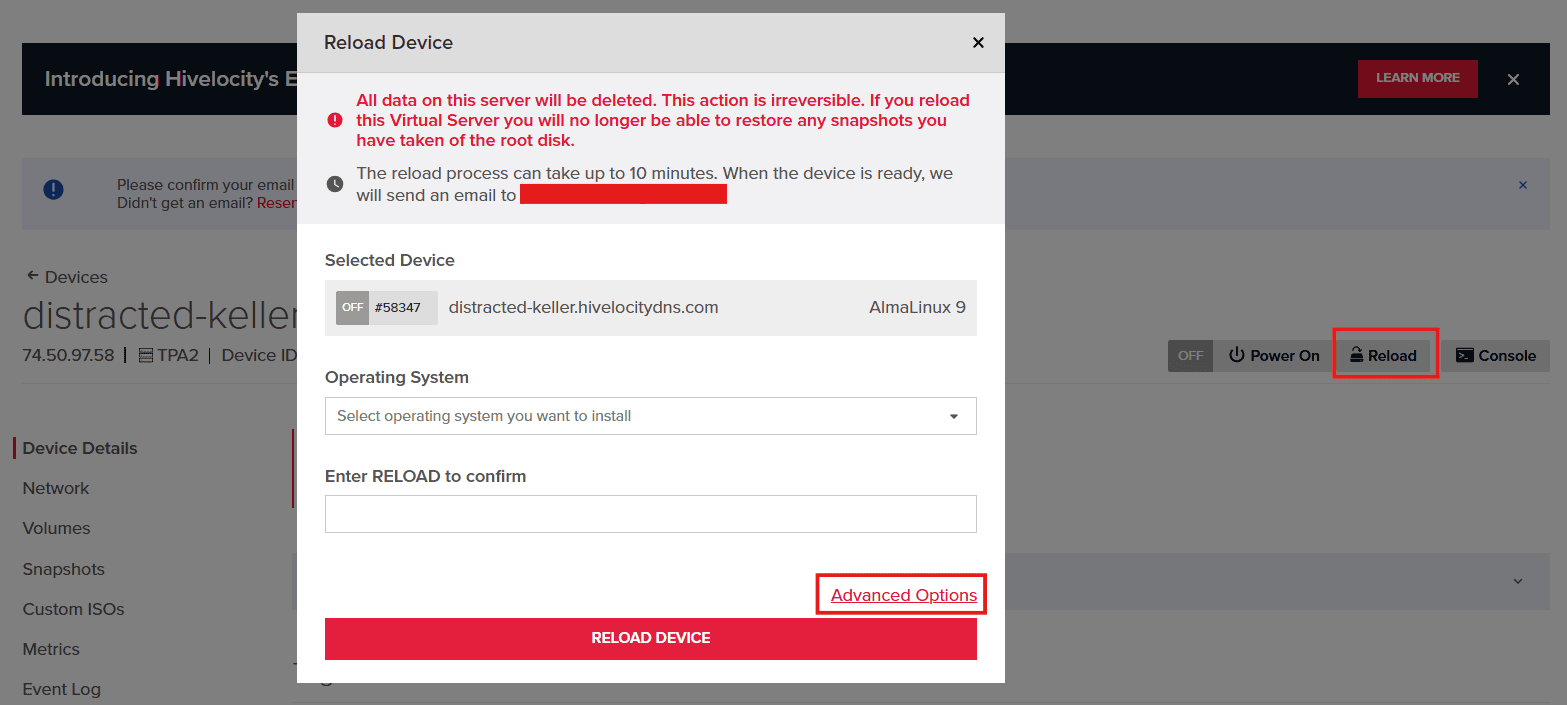Click the Reload lock icon button
Screen dimensions: 1567x705
click(1358, 354)
